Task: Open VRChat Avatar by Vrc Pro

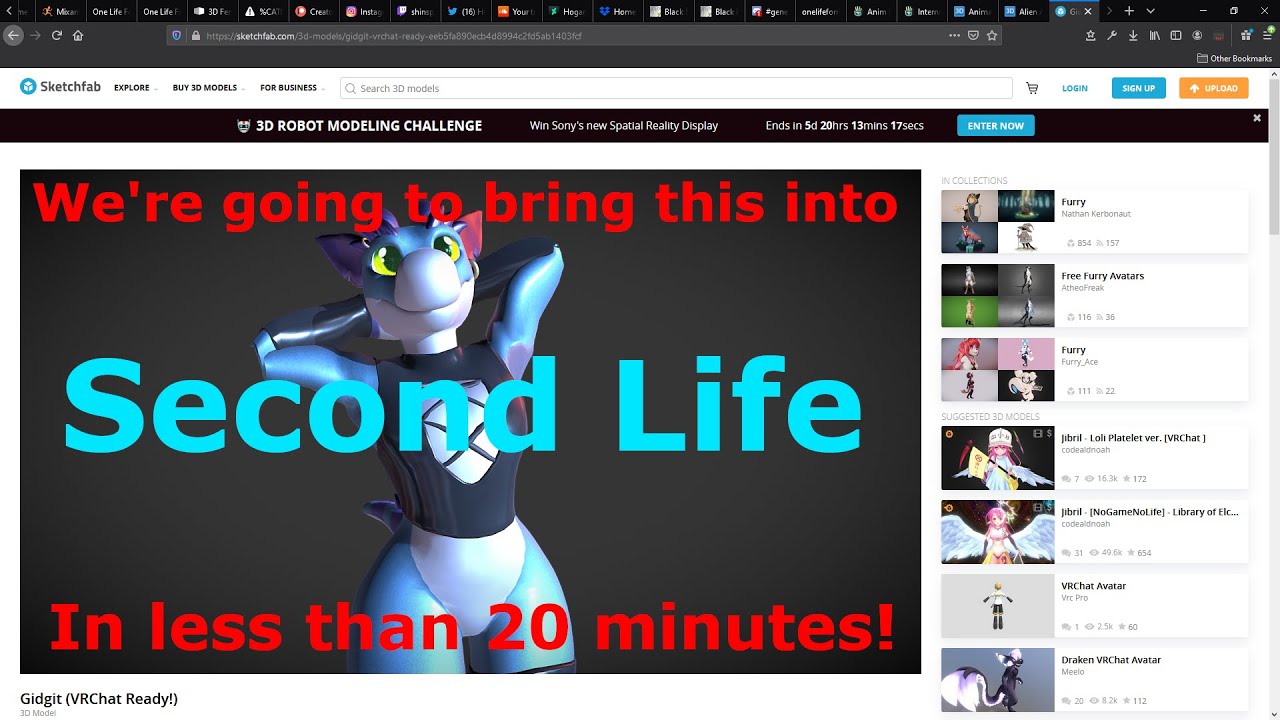Action: point(1094,606)
